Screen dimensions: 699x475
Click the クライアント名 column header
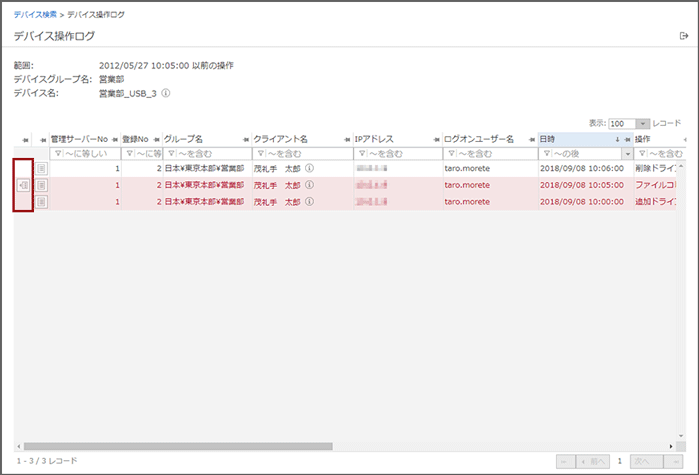290,139
